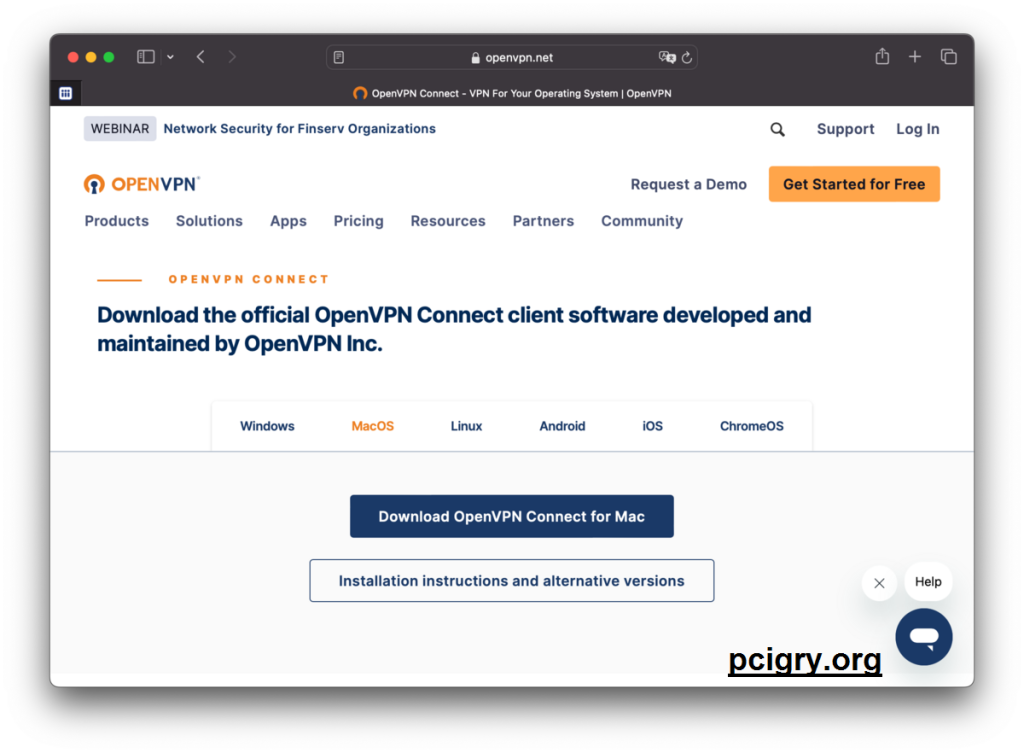The height and width of the screenshot is (753, 1024).
Task: Open the Share icon in Safari toolbar
Action: point(882,56)
